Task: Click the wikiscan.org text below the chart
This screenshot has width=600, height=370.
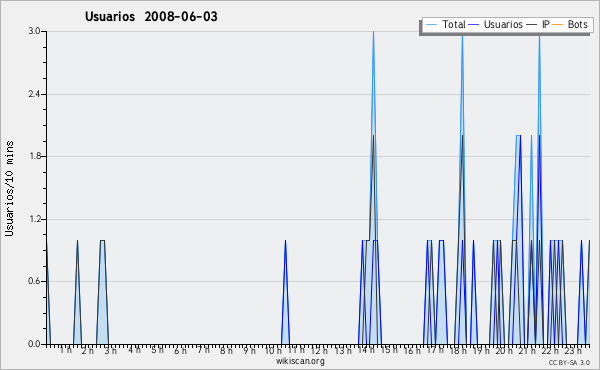Action: tap(300, 361)
